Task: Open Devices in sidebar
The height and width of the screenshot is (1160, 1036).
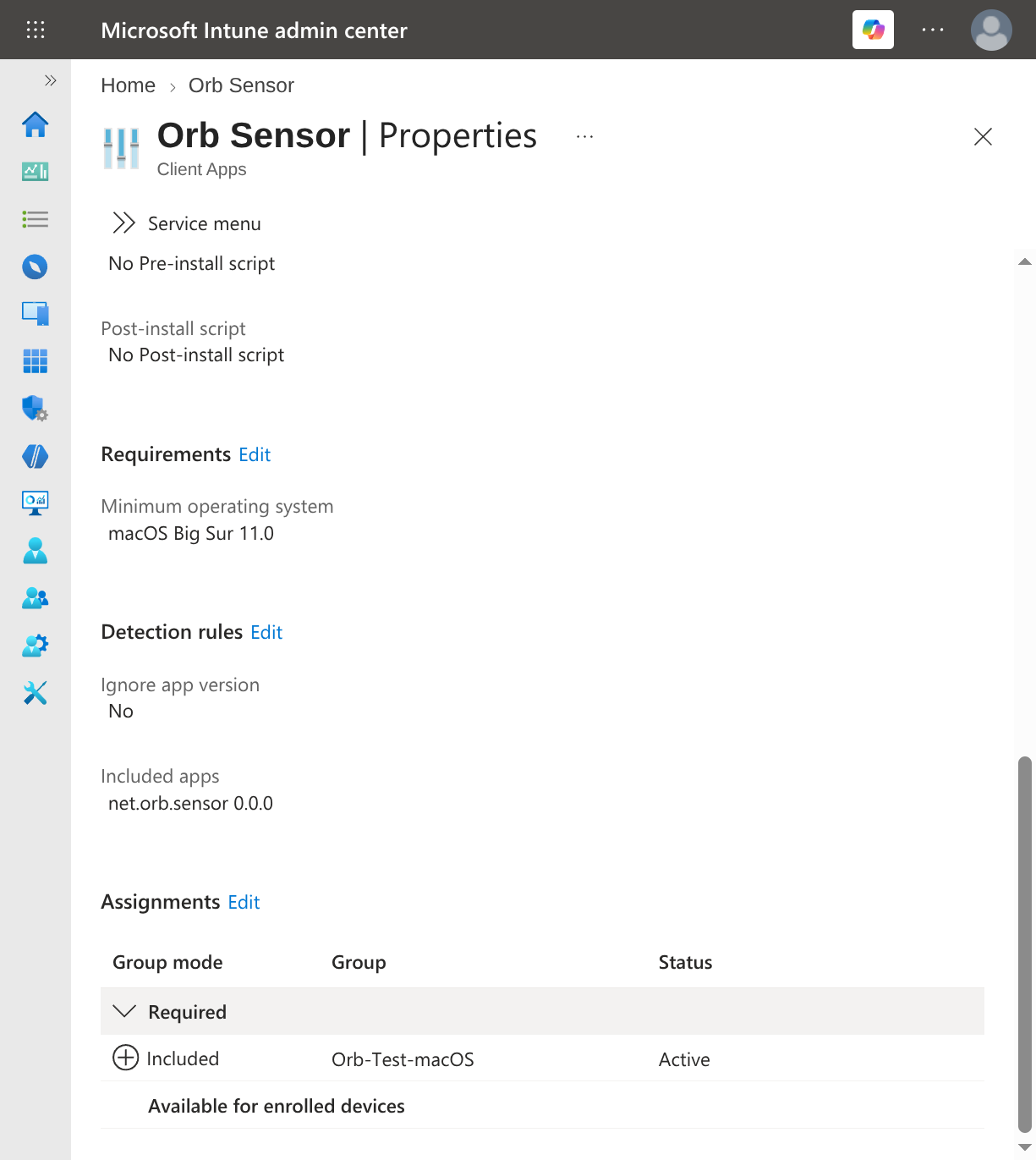Action: (x=36, y=314)
